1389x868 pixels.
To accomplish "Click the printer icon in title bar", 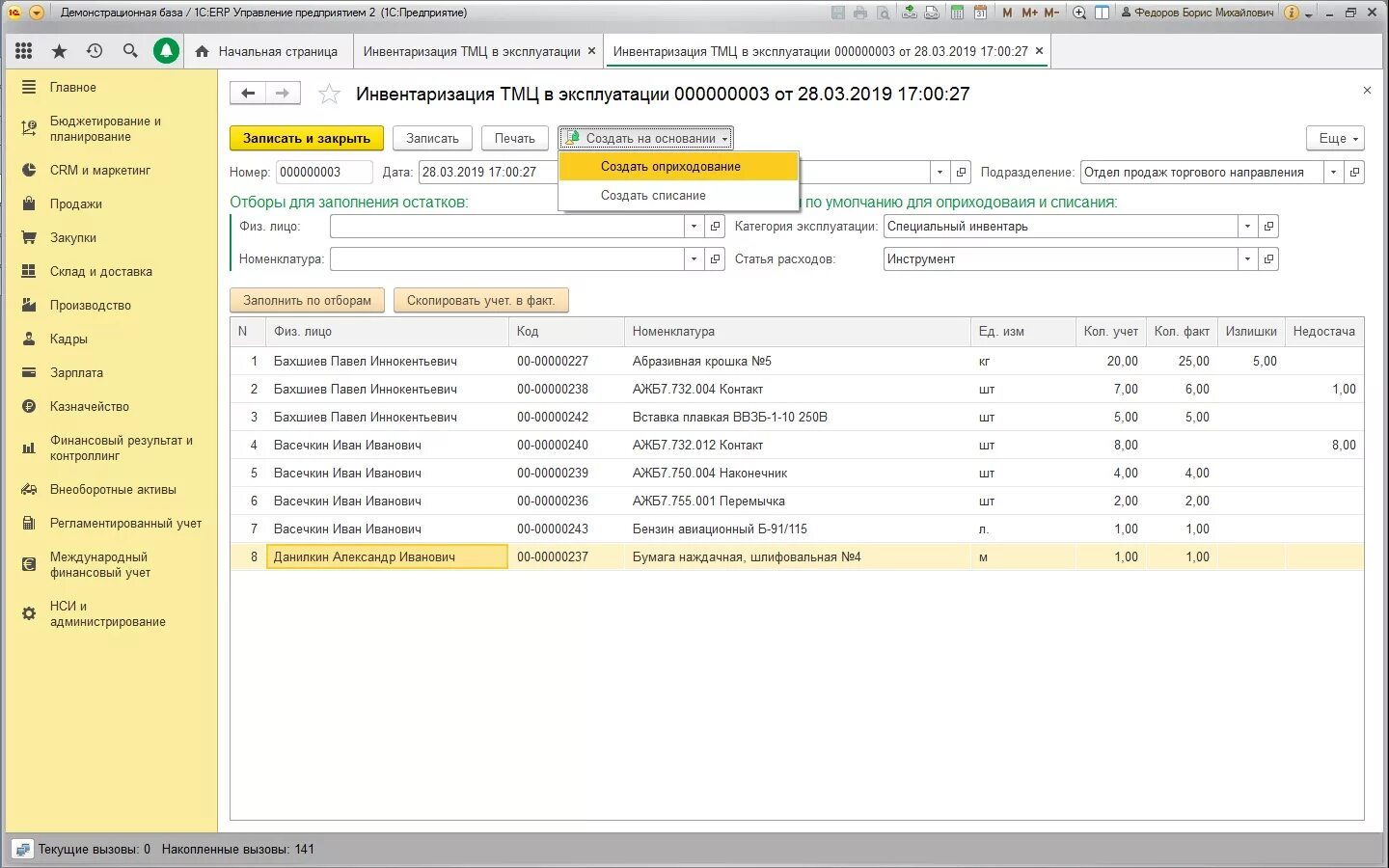I will point(859,13).
